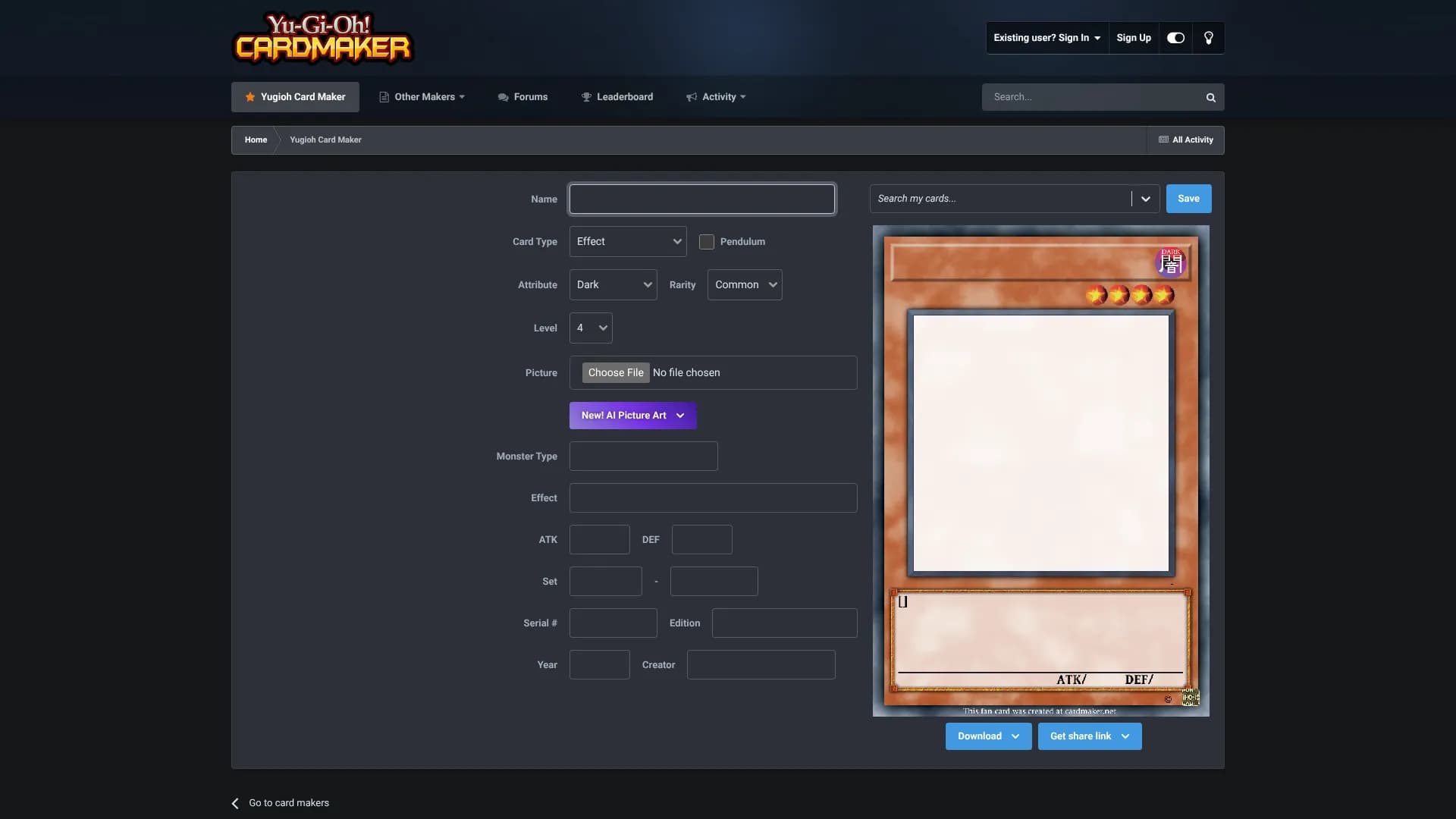1456x819 pixels.
Task: Check Pendulum next to Card Type
Action: [706, 241]
